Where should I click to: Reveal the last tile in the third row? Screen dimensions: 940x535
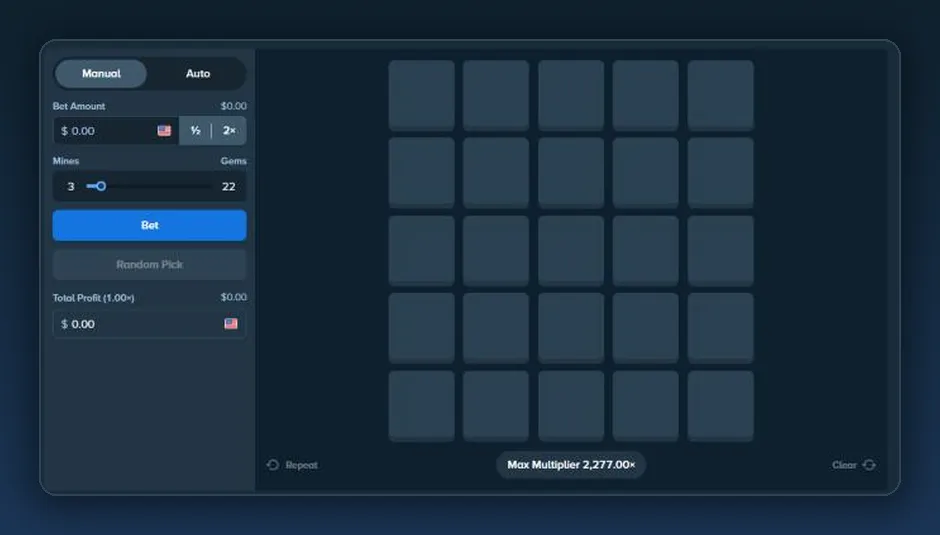point(721,251)
